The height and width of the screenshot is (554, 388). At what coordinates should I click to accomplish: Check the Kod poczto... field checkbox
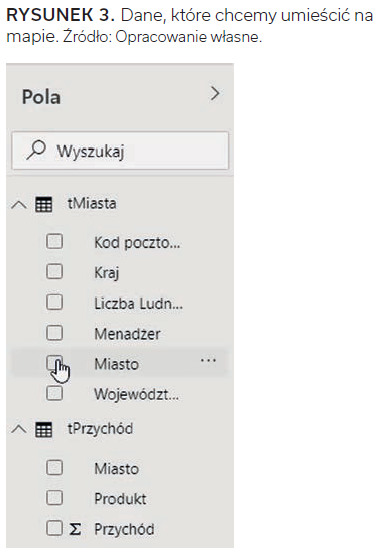pyautogui.click(x=54, y=242)
